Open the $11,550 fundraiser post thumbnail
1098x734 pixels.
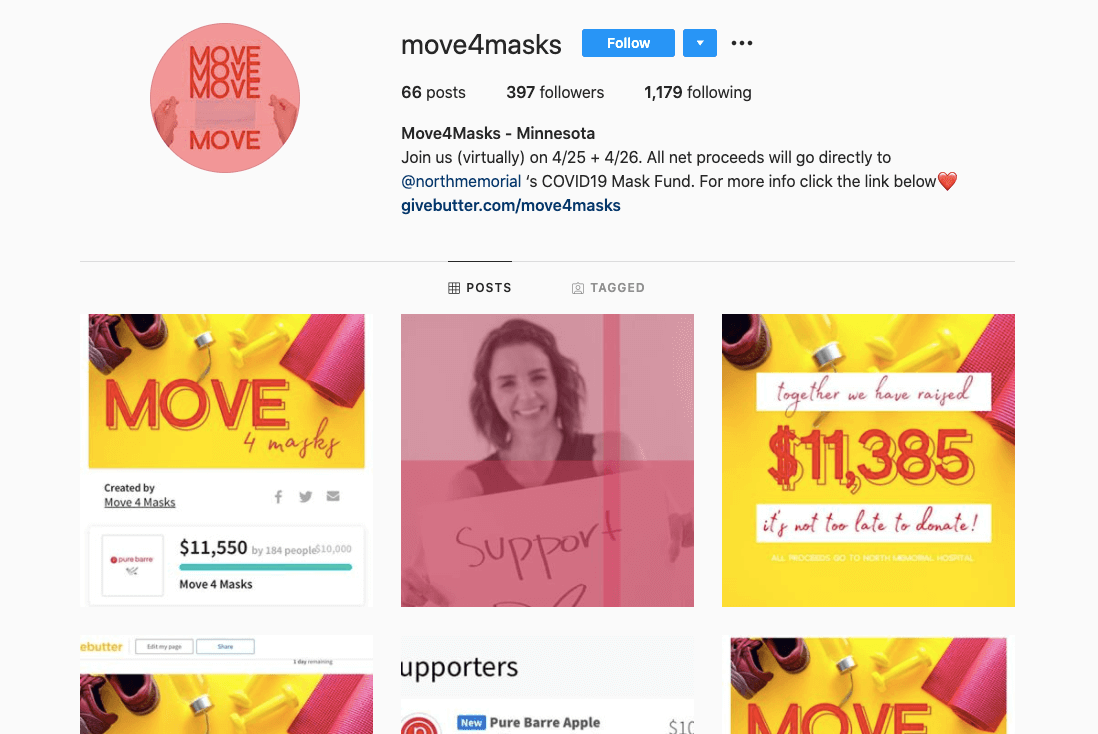tap(226, 460)
